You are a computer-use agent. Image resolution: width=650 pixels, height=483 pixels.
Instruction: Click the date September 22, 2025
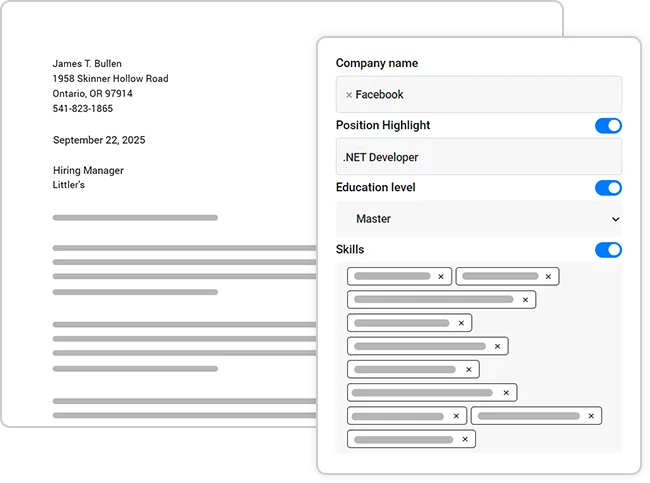pyautogui.click(x=99, y=140)
